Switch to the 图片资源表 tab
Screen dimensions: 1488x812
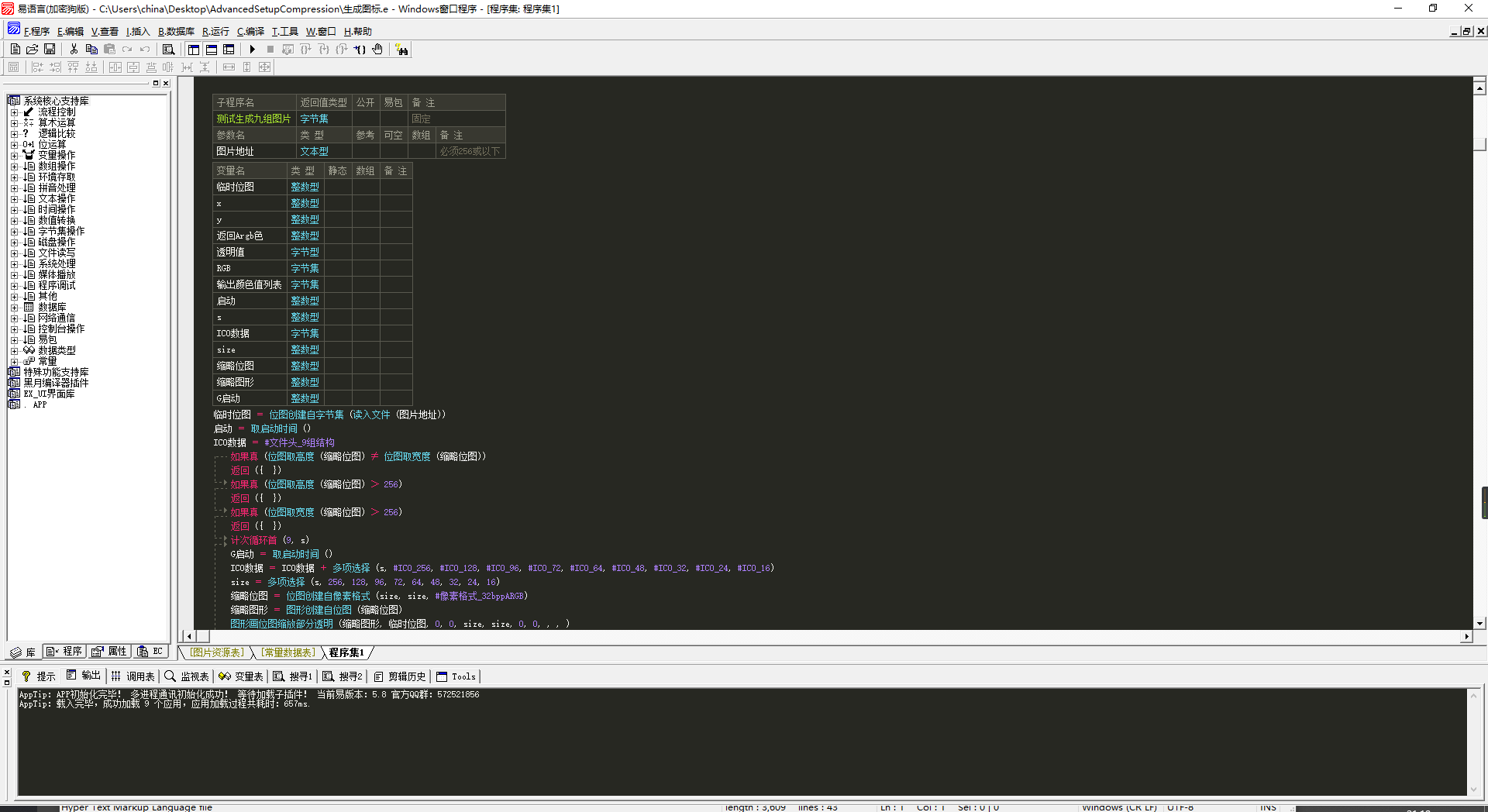coord(217,652)
